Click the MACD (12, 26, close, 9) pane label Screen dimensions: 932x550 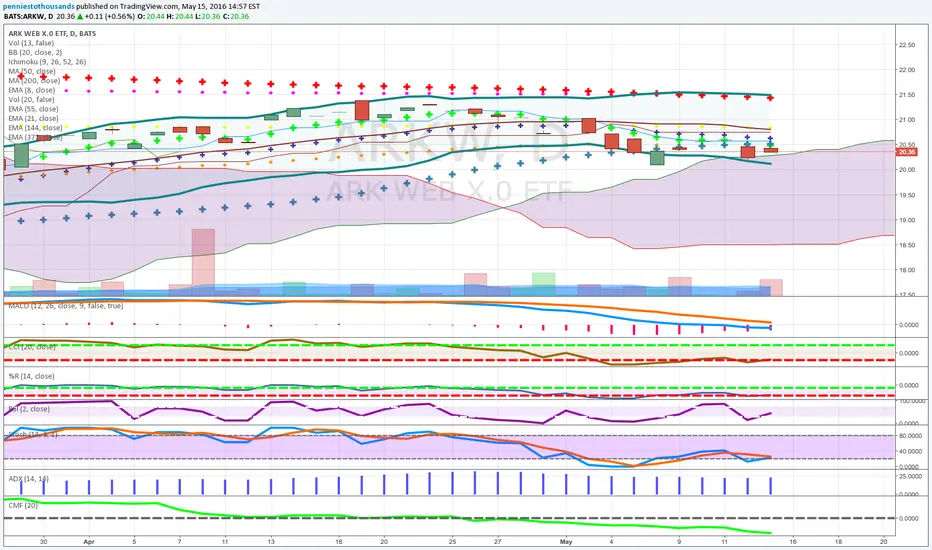pyautogui.click(x=65, y=306)
